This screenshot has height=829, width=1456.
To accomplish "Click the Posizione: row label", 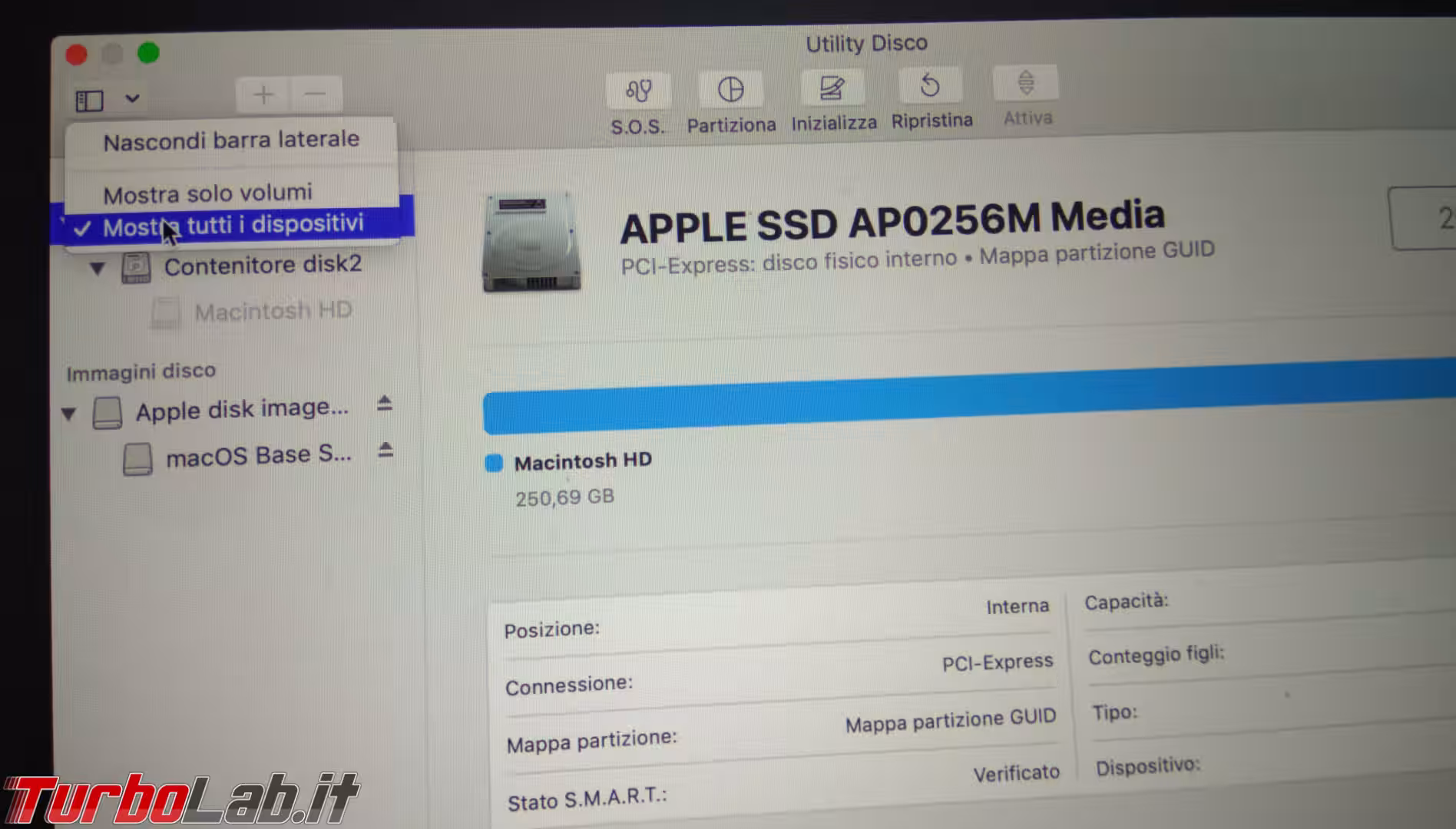I will (x=551, y=629).
